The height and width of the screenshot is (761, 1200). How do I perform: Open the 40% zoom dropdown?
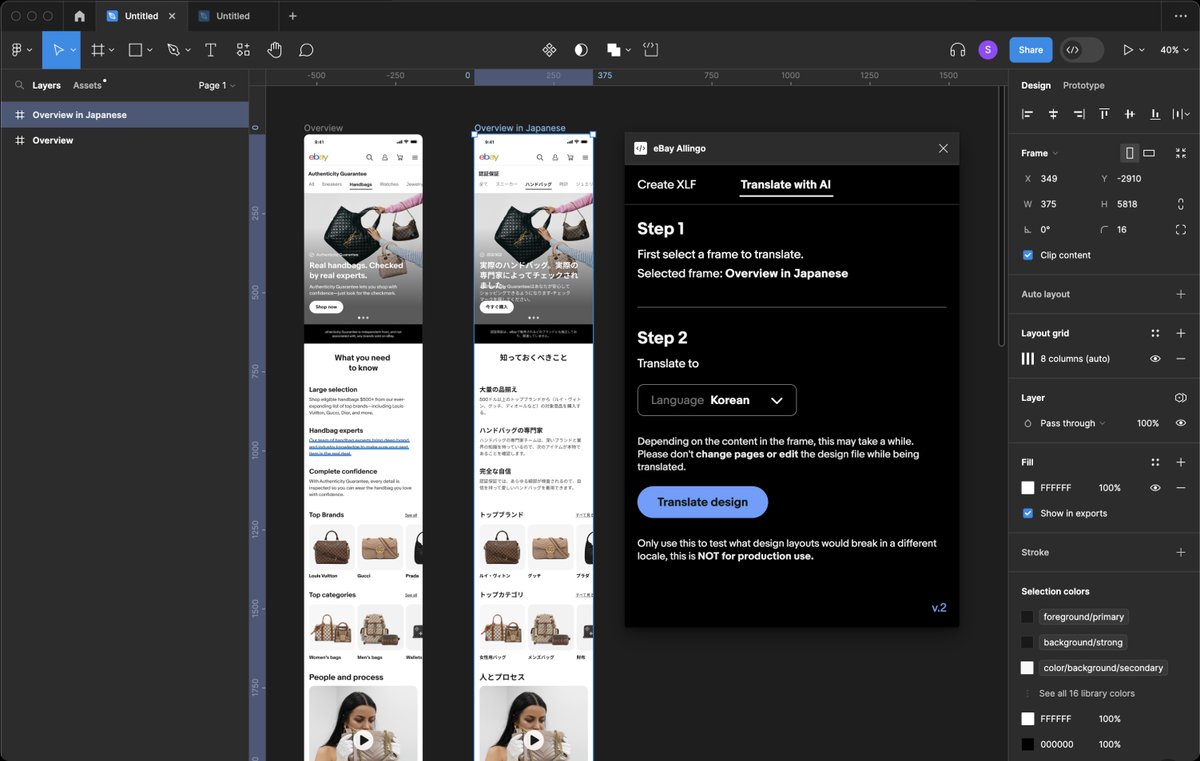pos(1174,50)
